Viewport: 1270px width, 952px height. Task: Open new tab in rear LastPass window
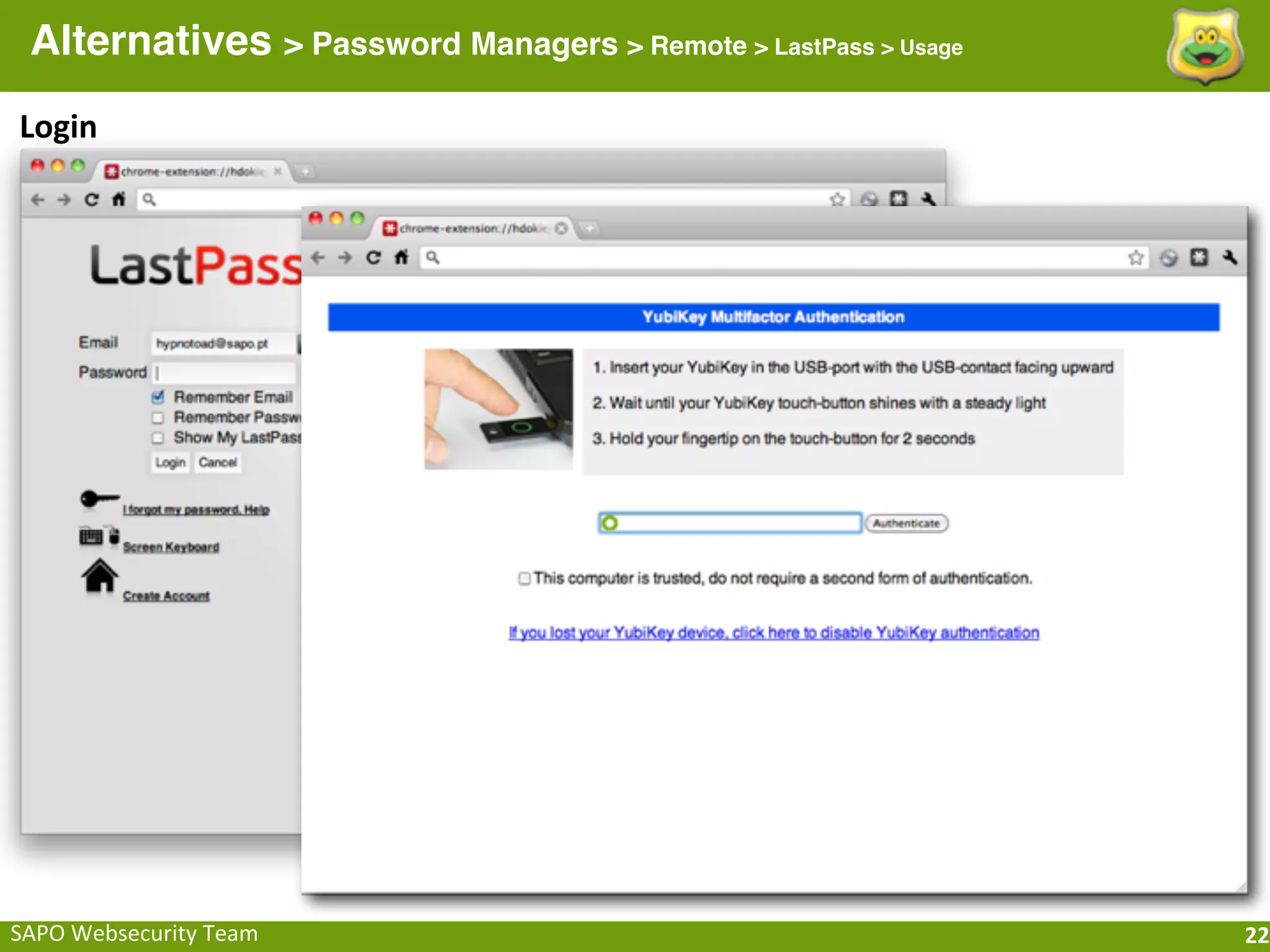pos(305,172)
